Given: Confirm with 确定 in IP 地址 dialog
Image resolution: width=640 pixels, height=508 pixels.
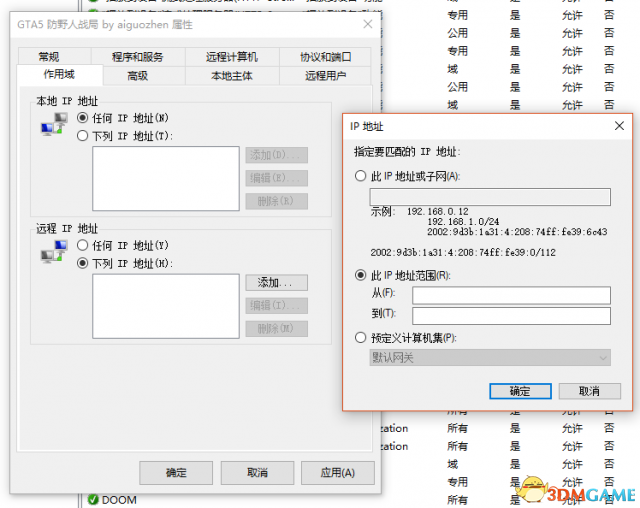Looking at the screenshot, I should pyautogui.click(x=520, y=391).
